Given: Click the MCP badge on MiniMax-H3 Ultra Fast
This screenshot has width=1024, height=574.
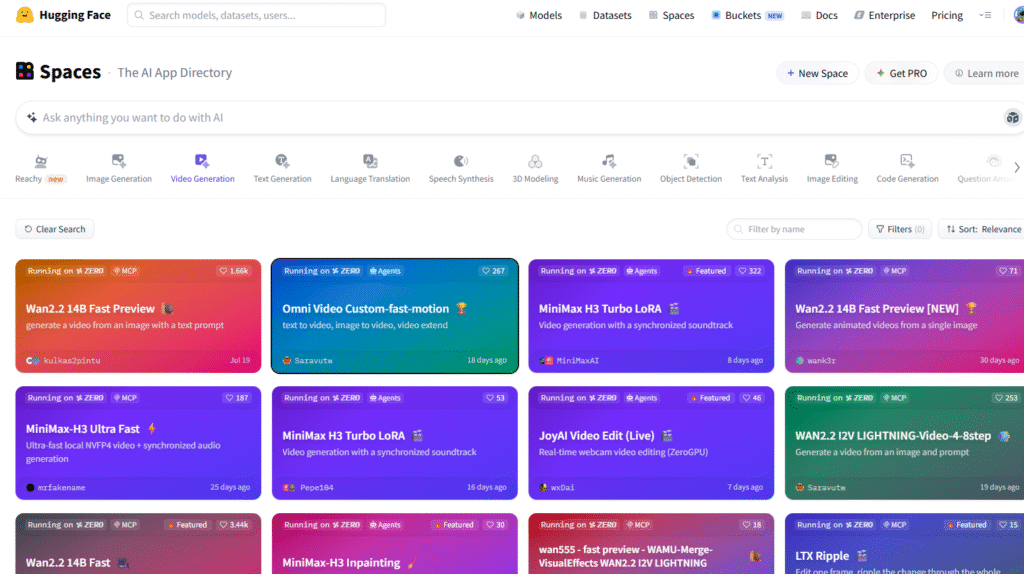Looking at the screenshot, I should click(125, 398).
